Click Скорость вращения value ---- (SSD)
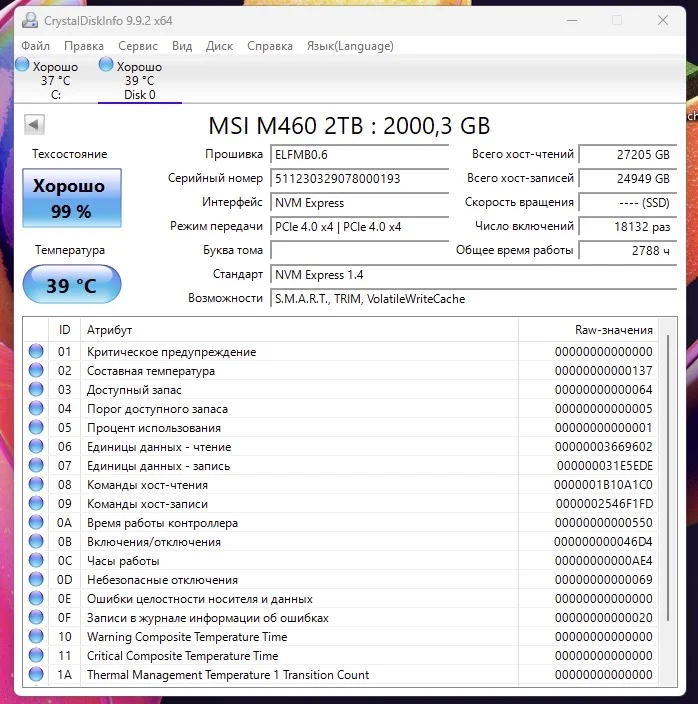 coord(628,202)
